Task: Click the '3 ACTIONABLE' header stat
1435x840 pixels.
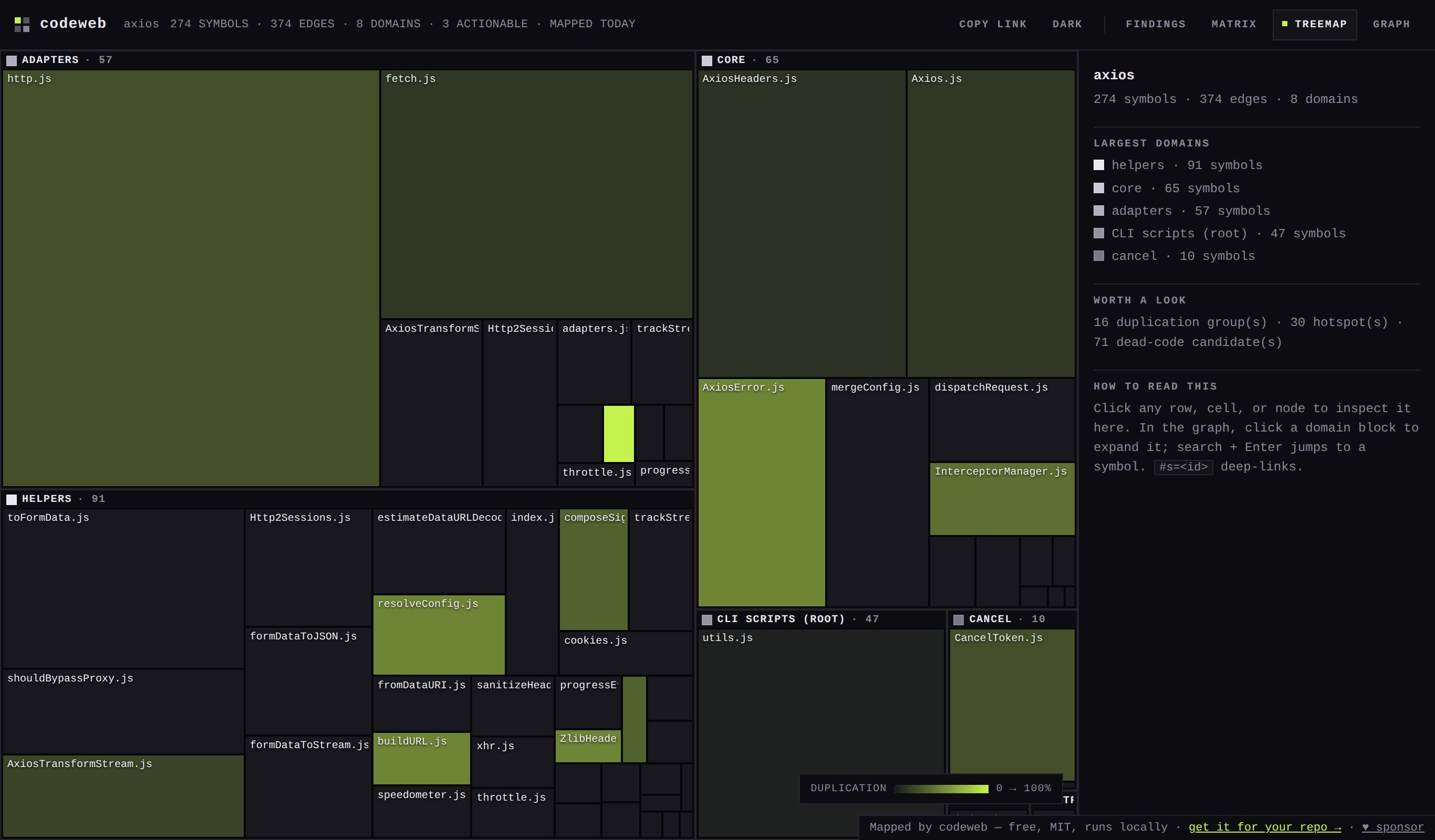Action: point(485,24)
